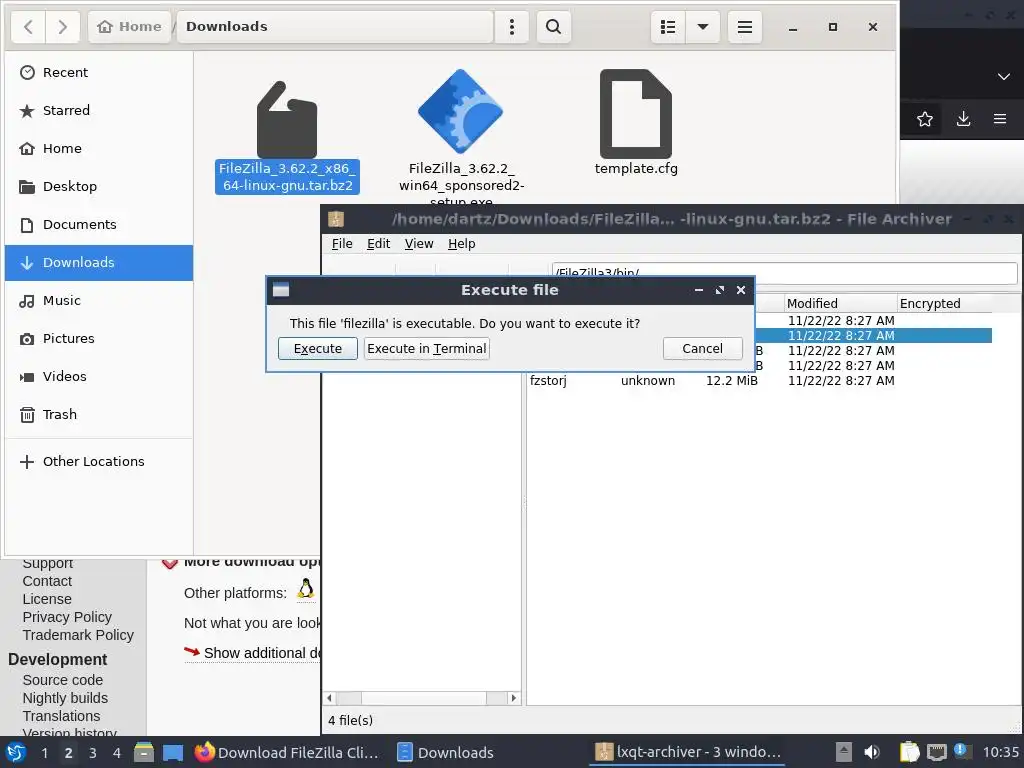Image resolution: width=1024 pixels, height=768 pixels.
Task: Switch to Firefox Download FileZilla taskbar entry
Action: (287, 752)
